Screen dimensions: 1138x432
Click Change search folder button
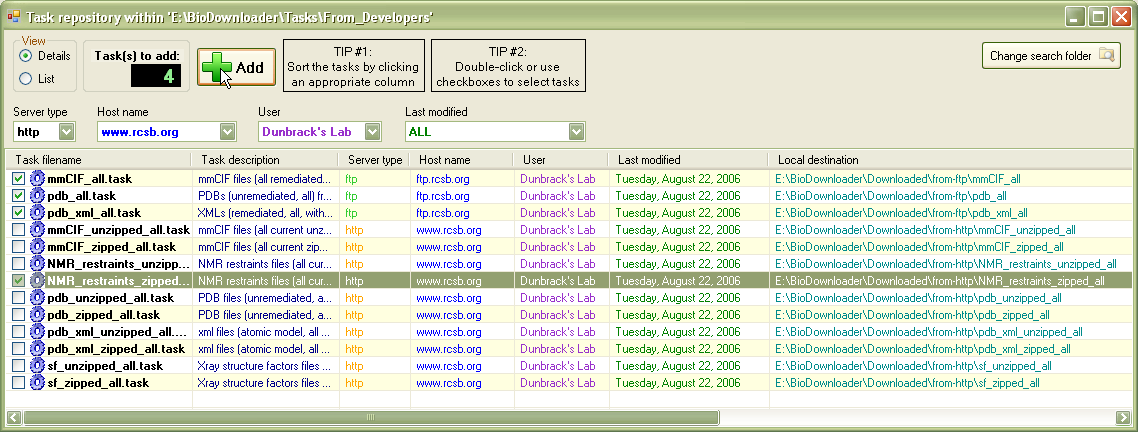(x=1051, y=56)
